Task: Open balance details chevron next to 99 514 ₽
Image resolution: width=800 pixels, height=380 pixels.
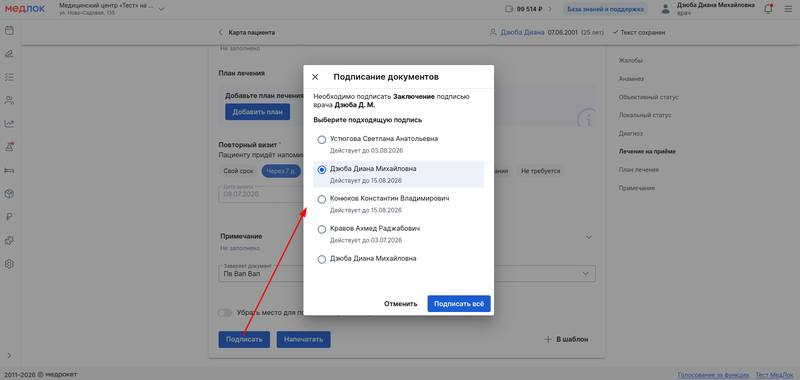Action: [x=550, y=9]
